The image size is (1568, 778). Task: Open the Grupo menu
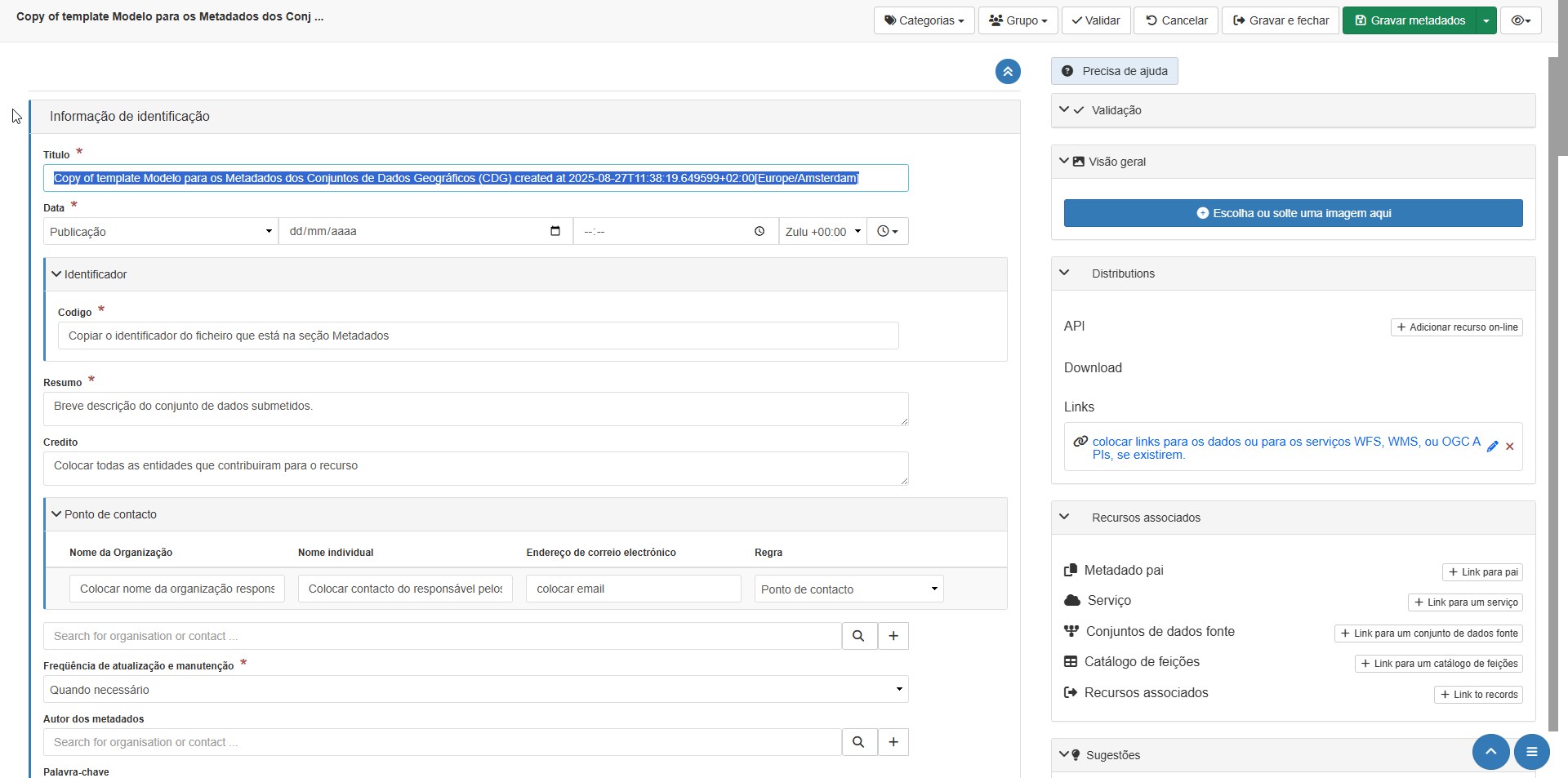point(1018,20)
